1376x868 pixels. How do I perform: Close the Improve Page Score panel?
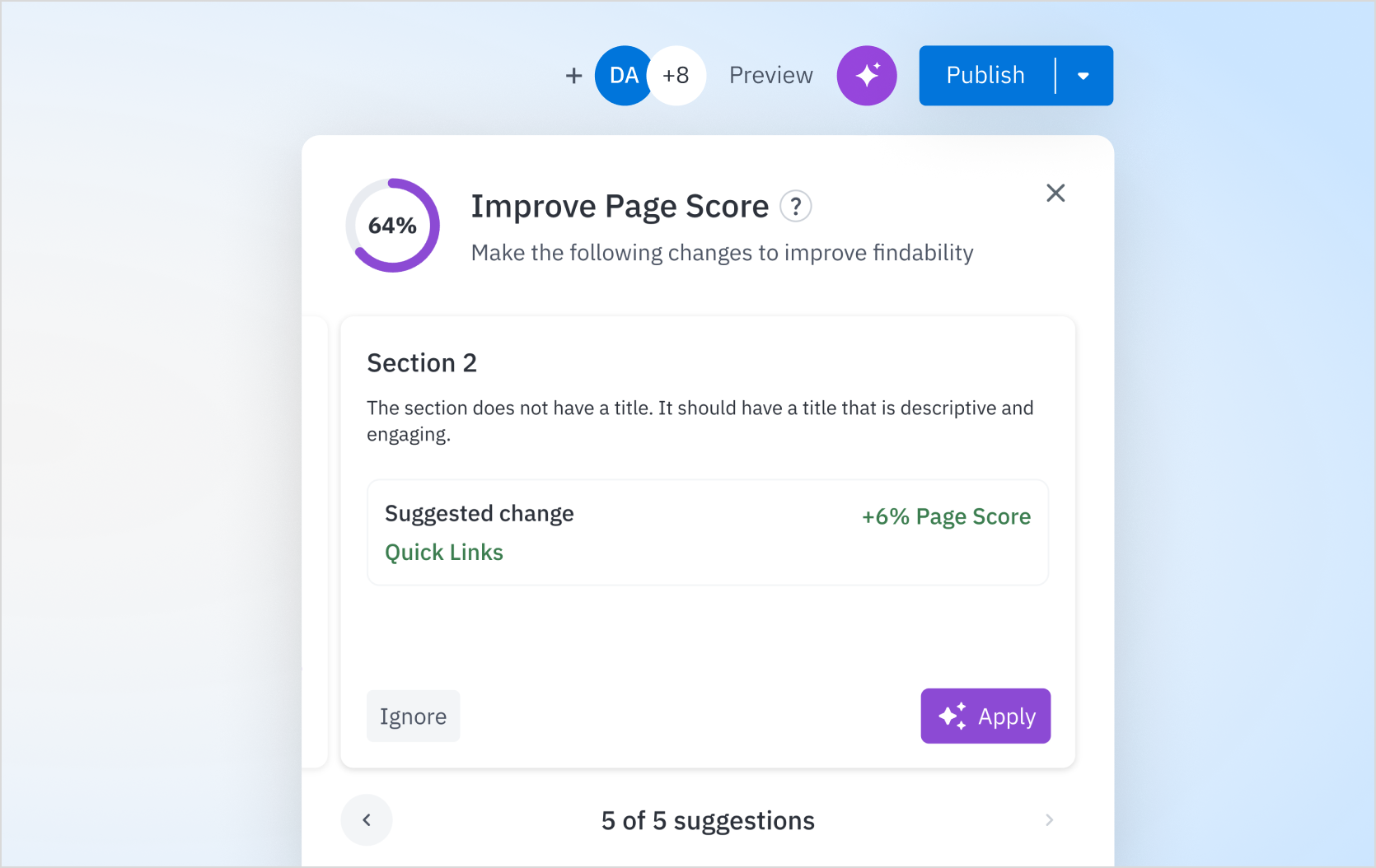tap(1055, 194)
